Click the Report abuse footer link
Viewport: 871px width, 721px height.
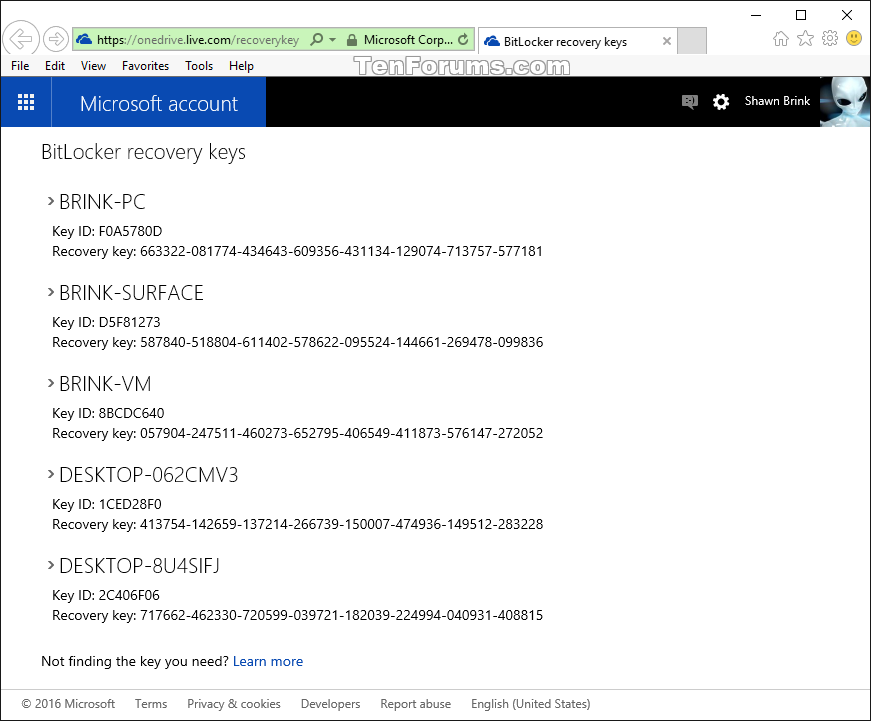(x=416, y=704)
